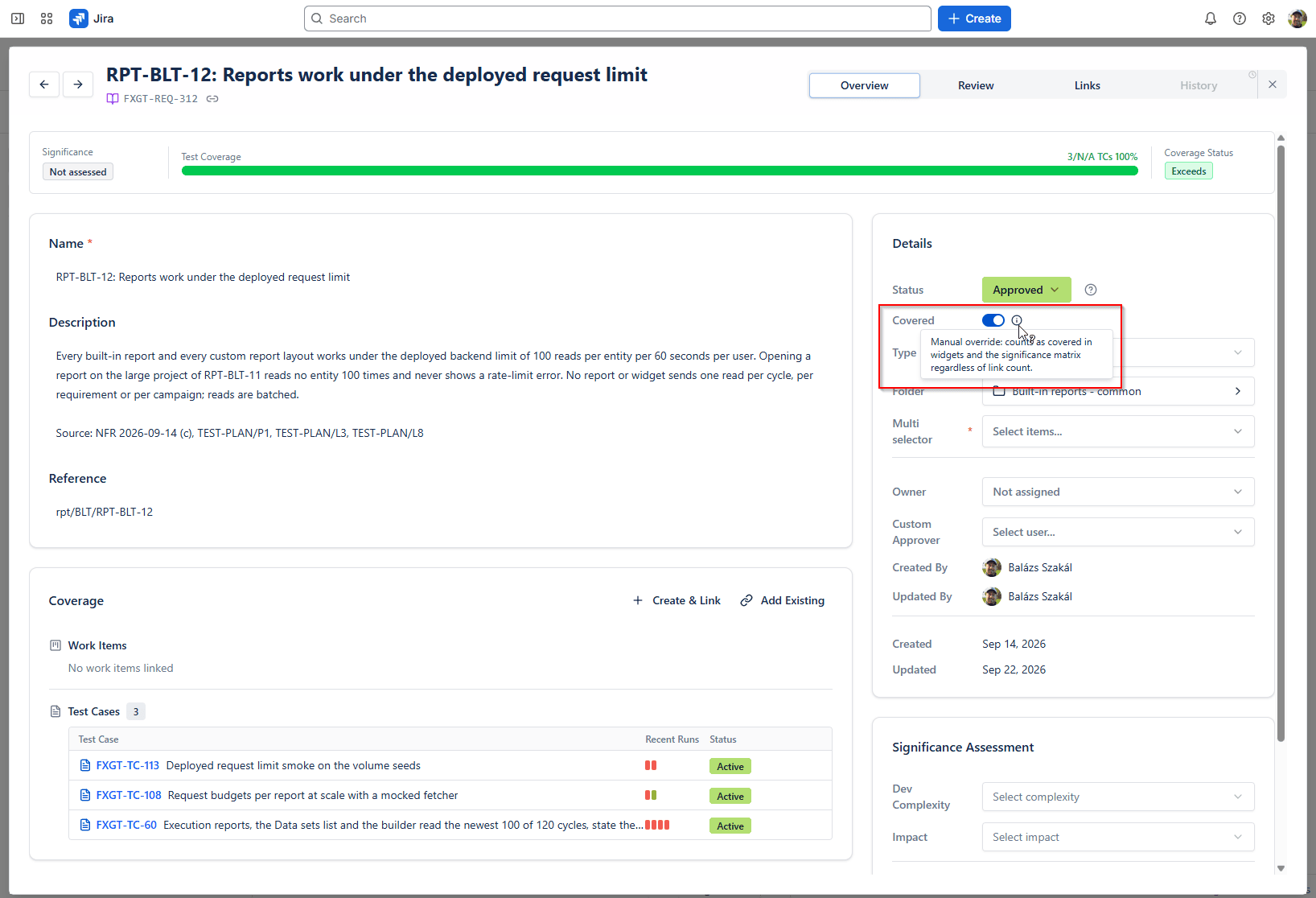The height and width of the screenshot is (898, 1316).
Task: Open the Dev Complexity dropdown
Action: [1118, 797]
